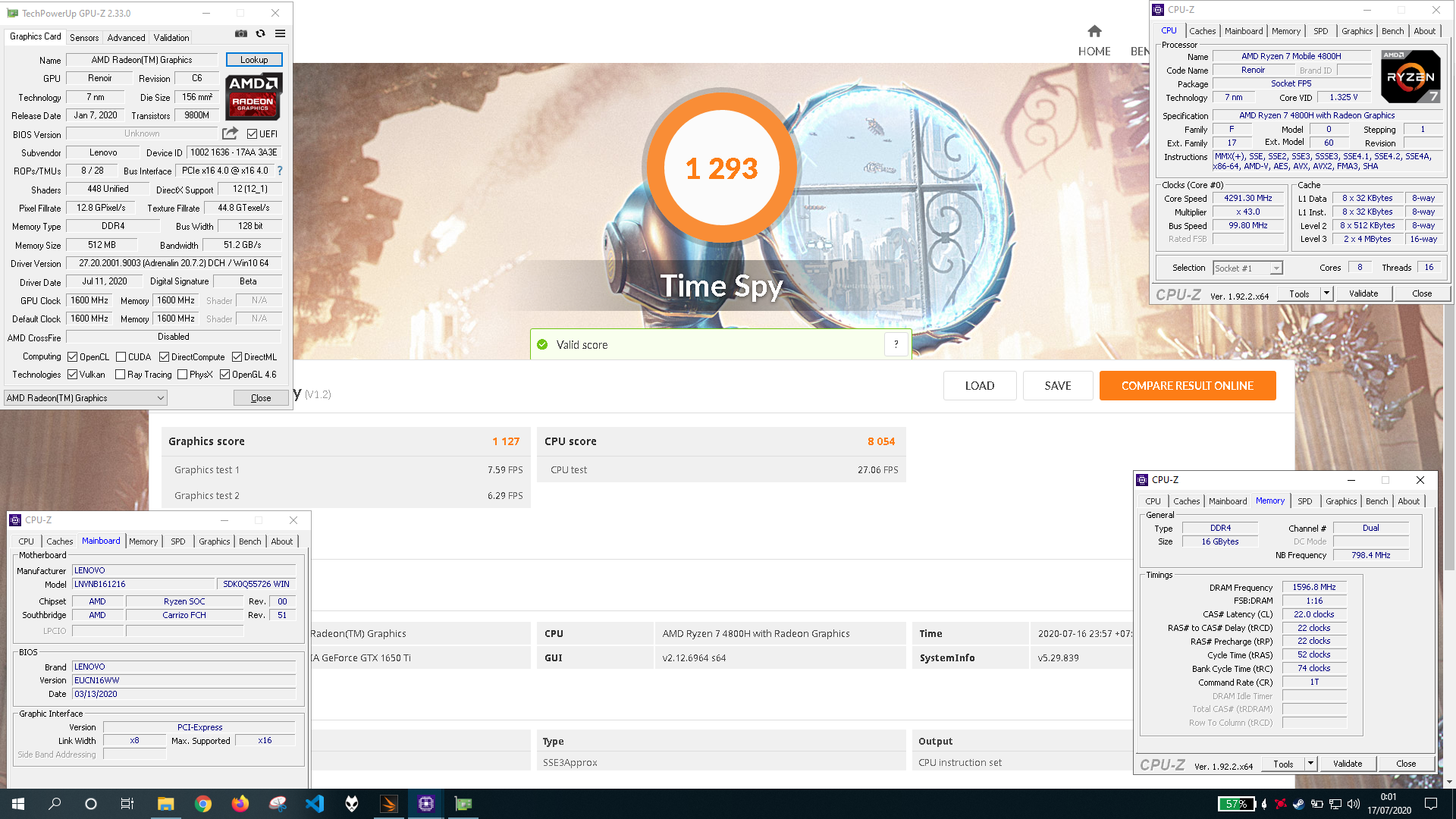The height and width of the screenshot is (819, 1456).
Task: Take a GPU-Z screenshot with camera icon
Action: [241, 33]
